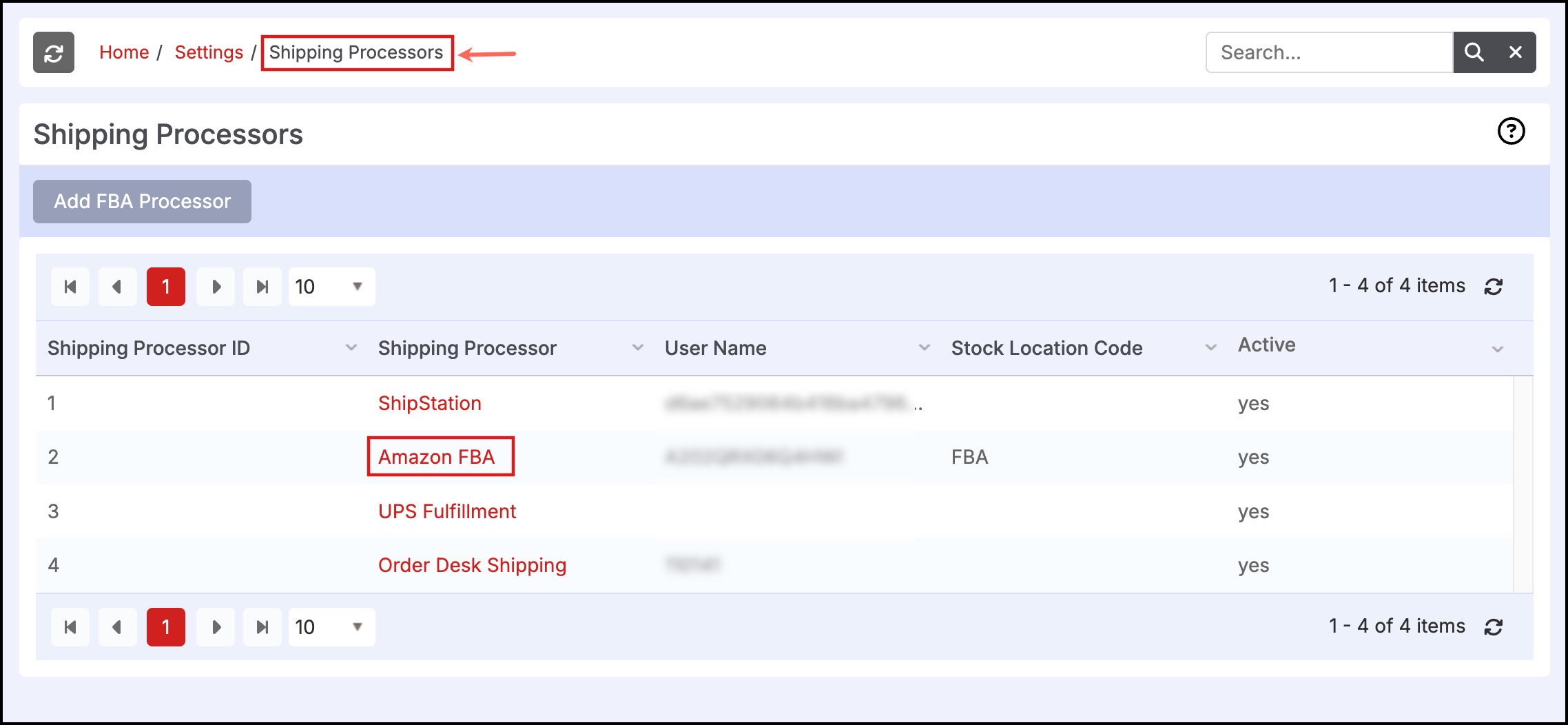This screenshot has height=725, width=1568.
Task: Click Active 'yes' in Amazon FBA row
Action: [1254, 458]
